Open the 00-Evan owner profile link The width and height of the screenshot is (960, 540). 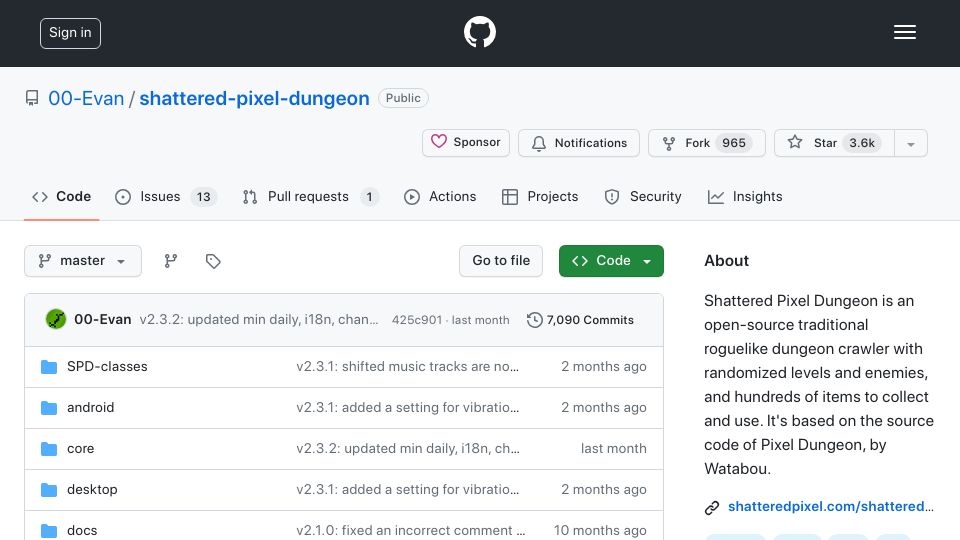[x=86, y=98]
